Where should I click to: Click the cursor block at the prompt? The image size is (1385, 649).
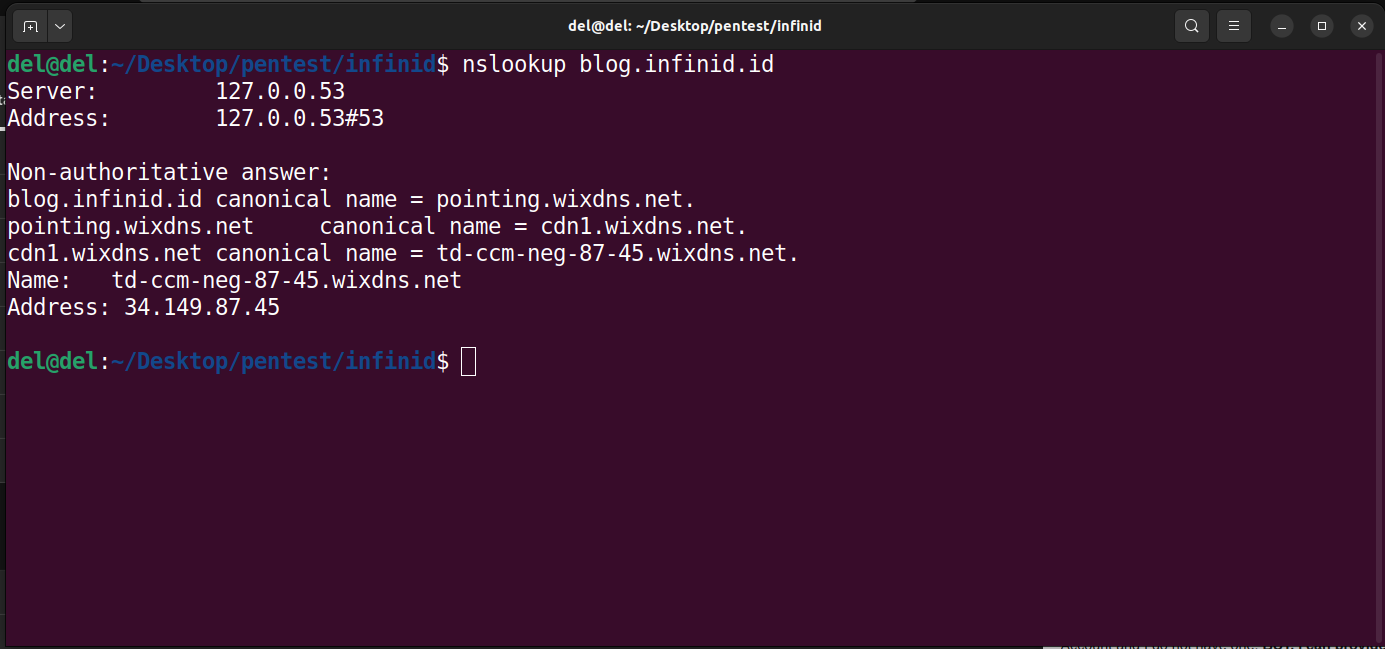coord(468,362)
